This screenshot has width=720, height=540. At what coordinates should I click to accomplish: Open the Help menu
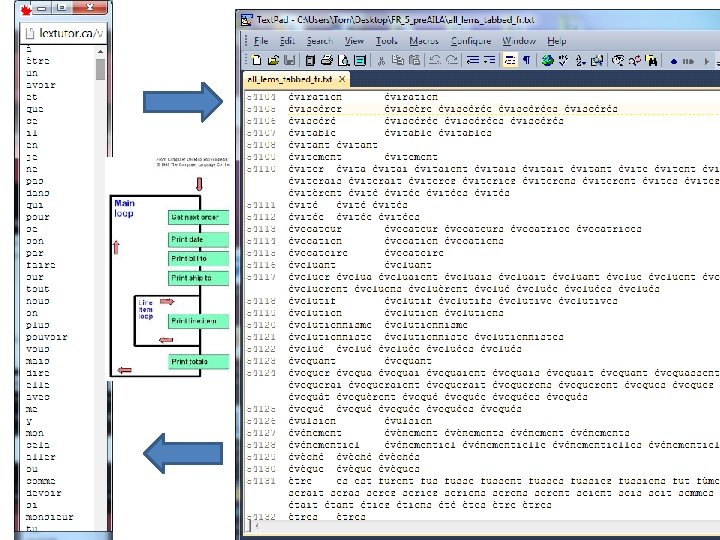point(557,41)
